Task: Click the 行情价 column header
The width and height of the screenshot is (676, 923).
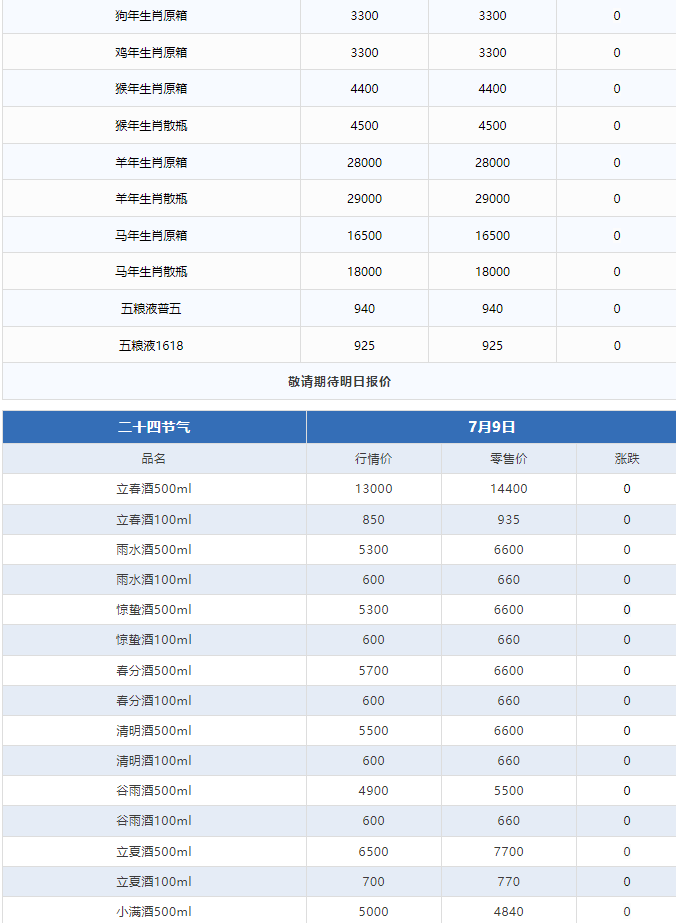Action: (x=373, y=459)
